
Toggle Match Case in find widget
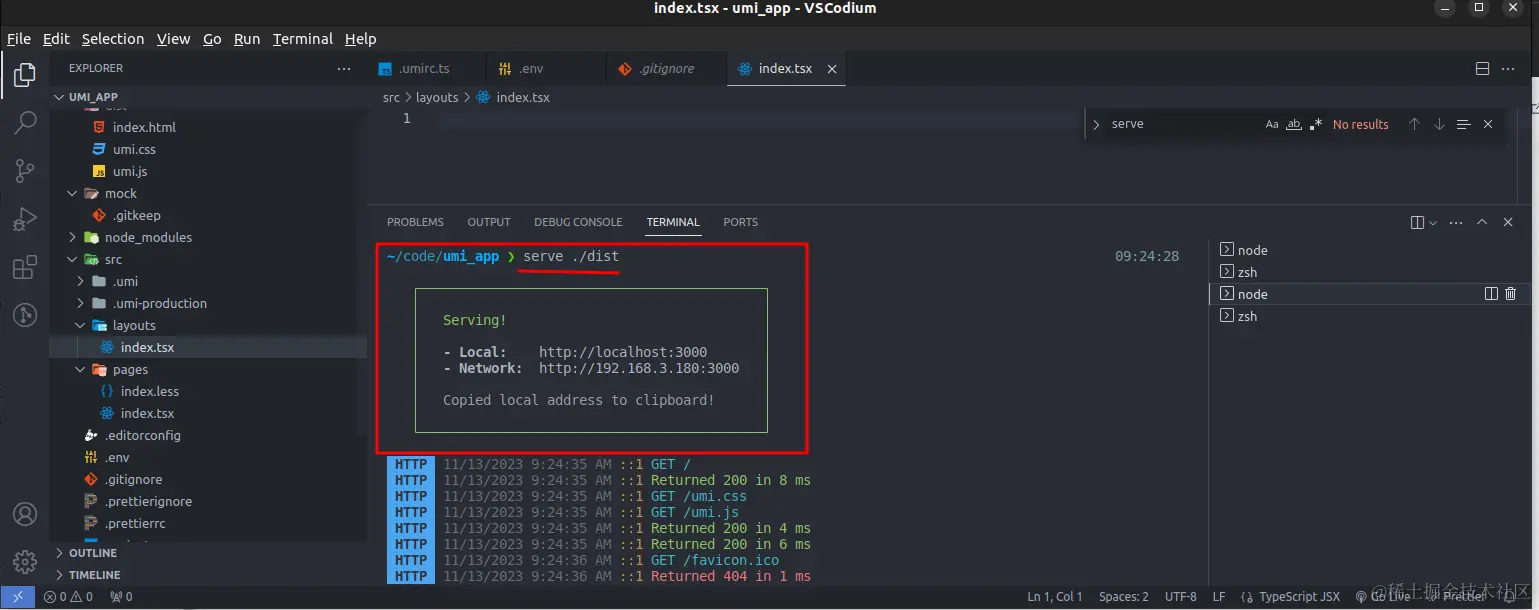tap(1272, 124)
